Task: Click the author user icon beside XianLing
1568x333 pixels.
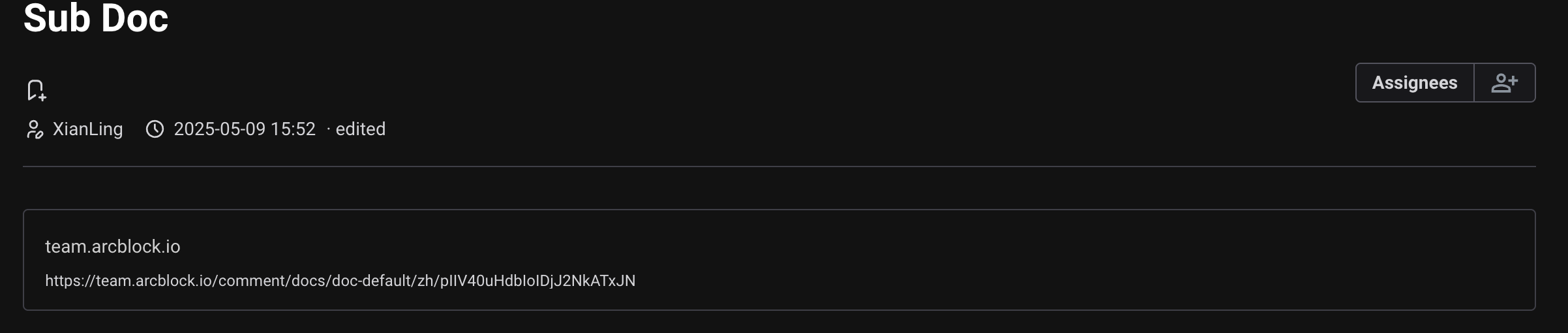Action: click(x=35, y=129)
